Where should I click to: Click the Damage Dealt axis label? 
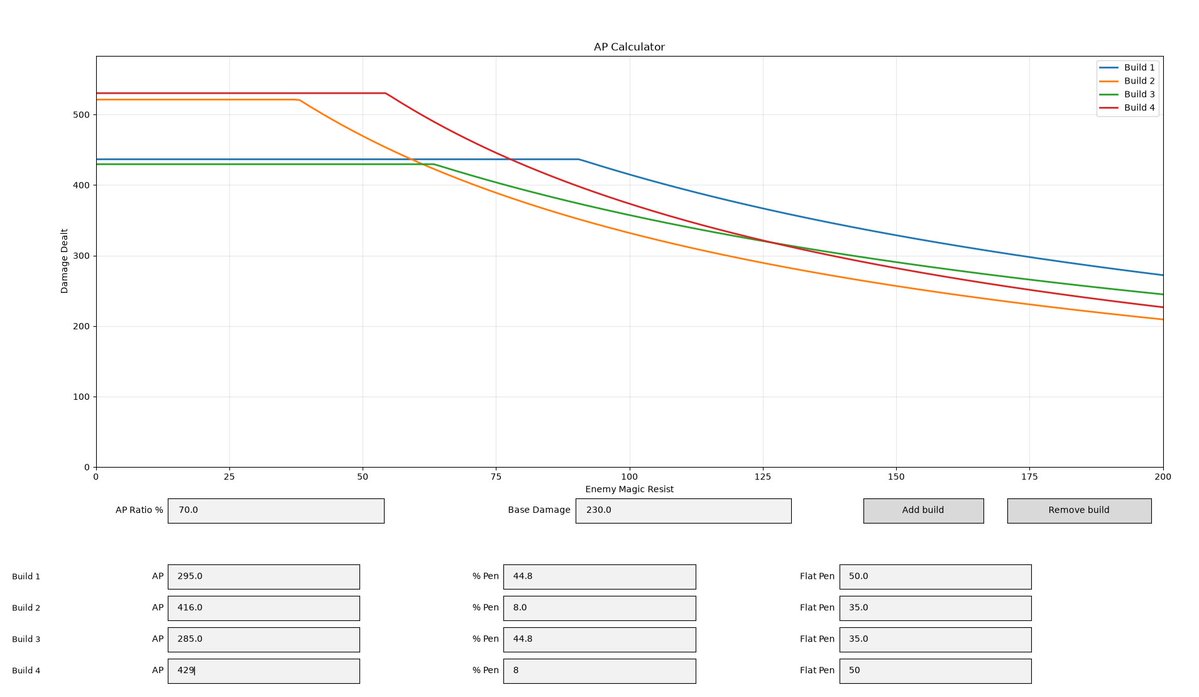point(64,261)
